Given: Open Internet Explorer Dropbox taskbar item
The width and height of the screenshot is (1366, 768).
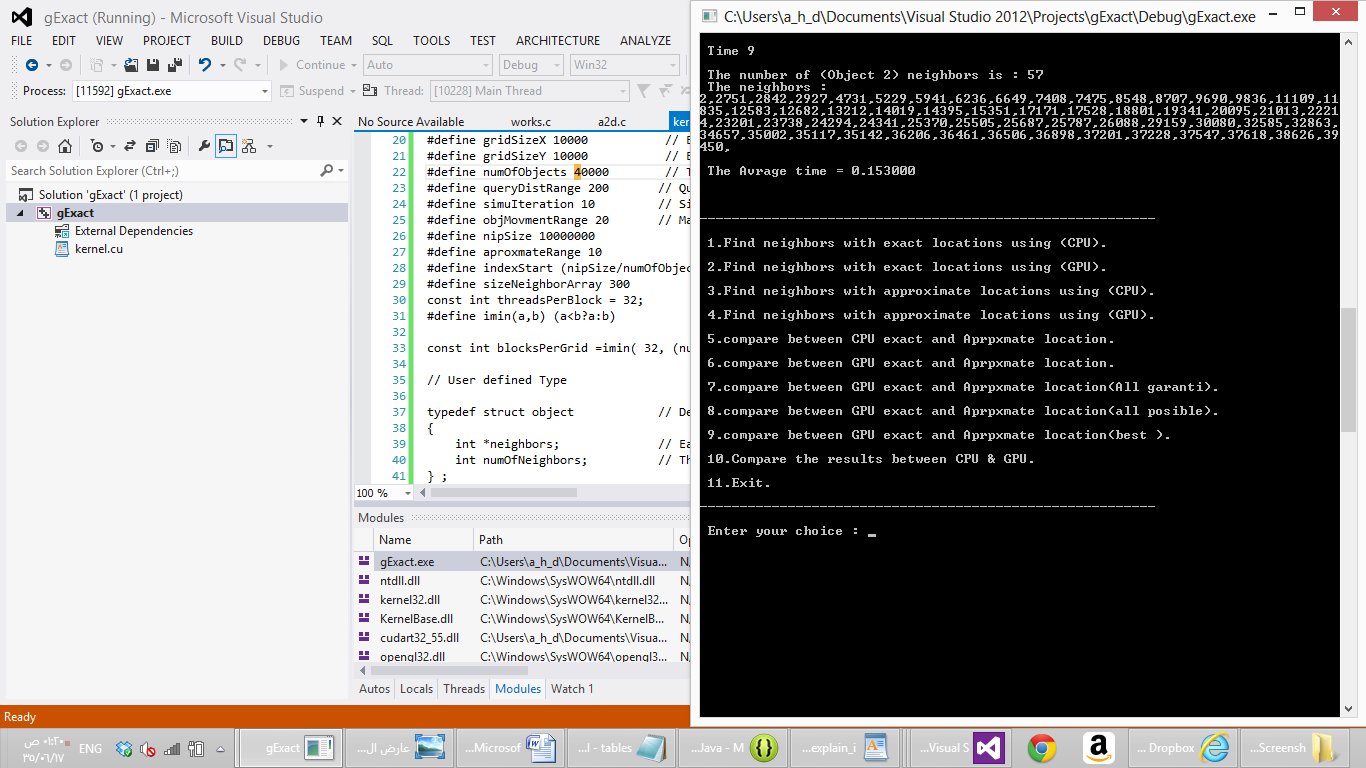Looking at the screenshot, I should click(x=1184, y=747).
